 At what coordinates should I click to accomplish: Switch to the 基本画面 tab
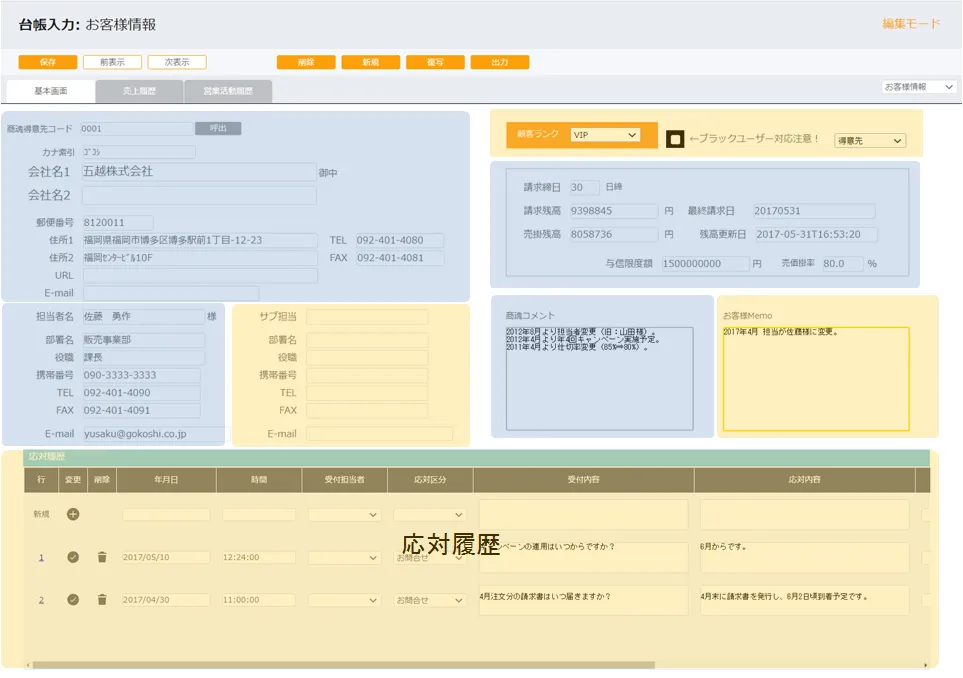pos(51,91)
